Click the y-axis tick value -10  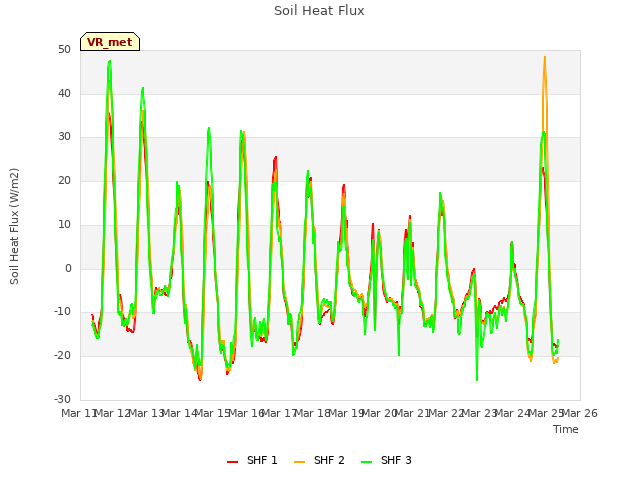[x=62, y=312]
